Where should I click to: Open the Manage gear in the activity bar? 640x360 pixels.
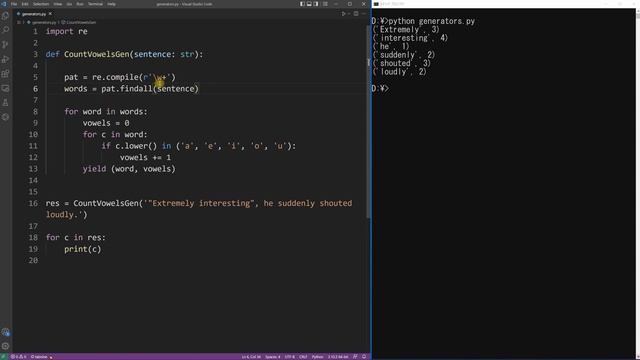(x=6, y=346)
